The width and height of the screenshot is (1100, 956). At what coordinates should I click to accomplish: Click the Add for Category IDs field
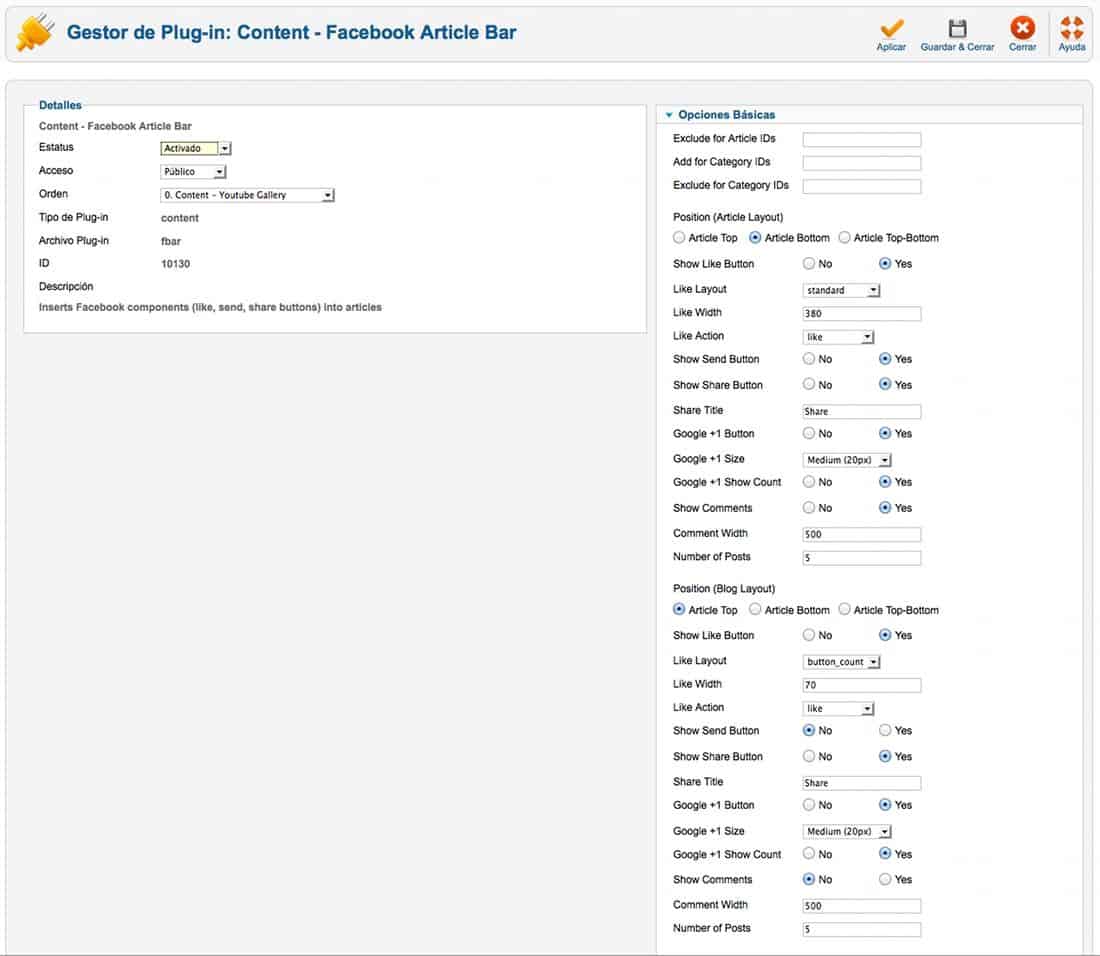tap(861, 163)
